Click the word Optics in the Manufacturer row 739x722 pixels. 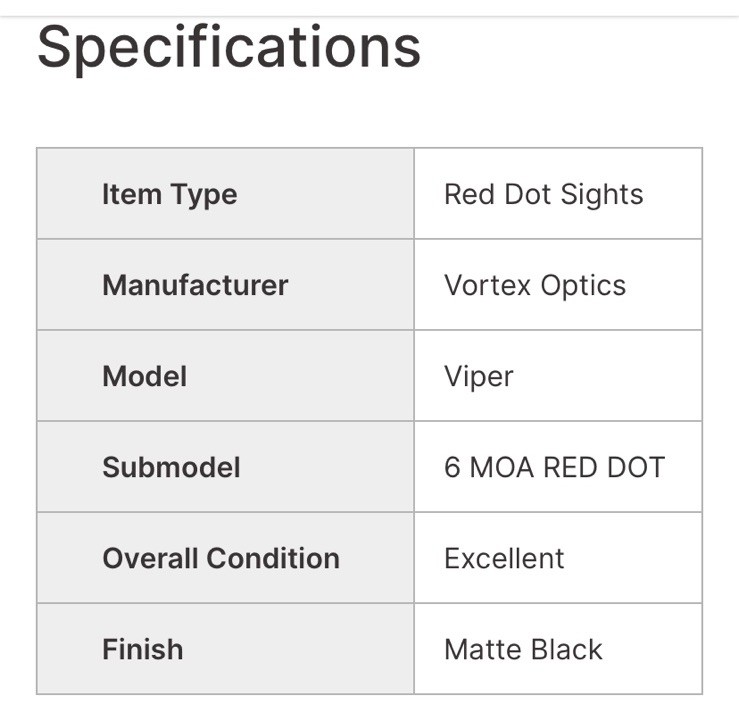click(583, 285)
